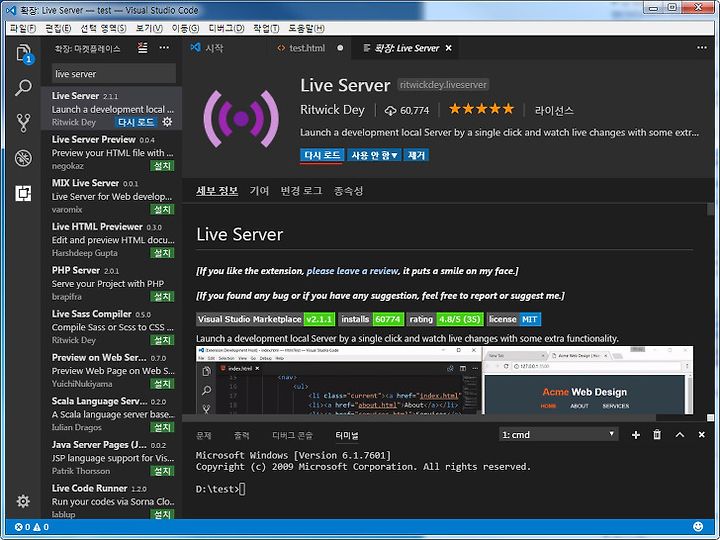The width and height of the screenshot is (720, 540).
Task: Click the Live Server row gear icon
Action: point(168,122)
